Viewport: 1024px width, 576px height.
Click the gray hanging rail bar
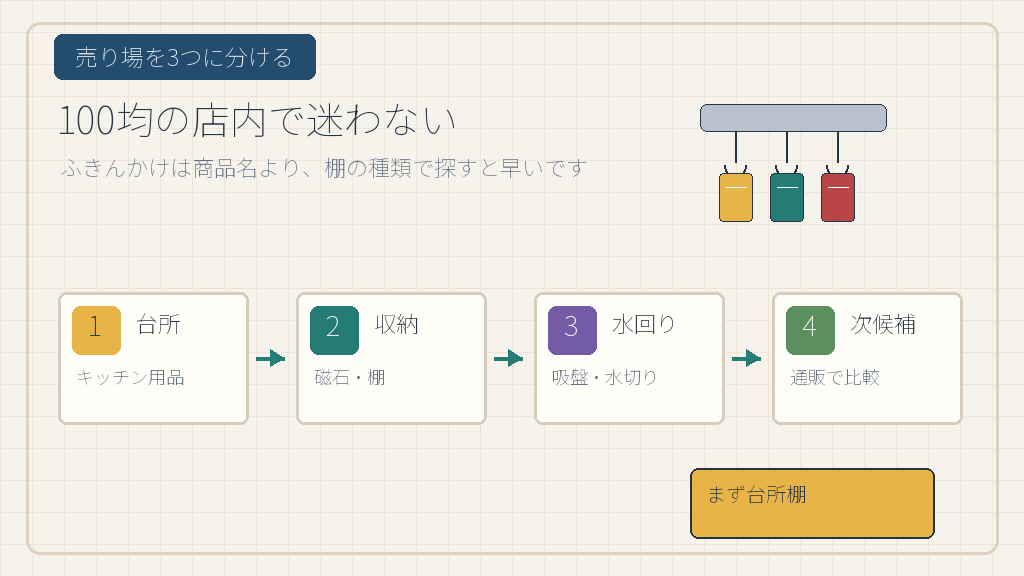coord(793,118)
